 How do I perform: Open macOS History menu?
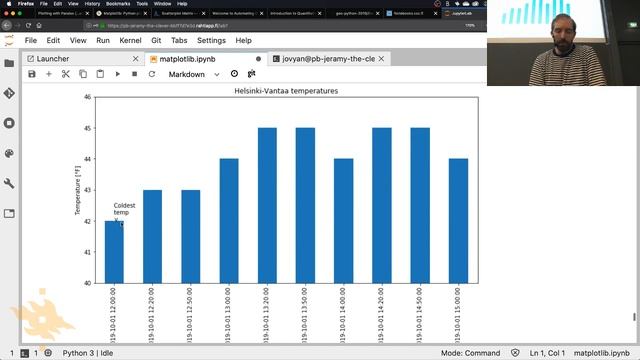pyautogui.click(x=92, y=4)
